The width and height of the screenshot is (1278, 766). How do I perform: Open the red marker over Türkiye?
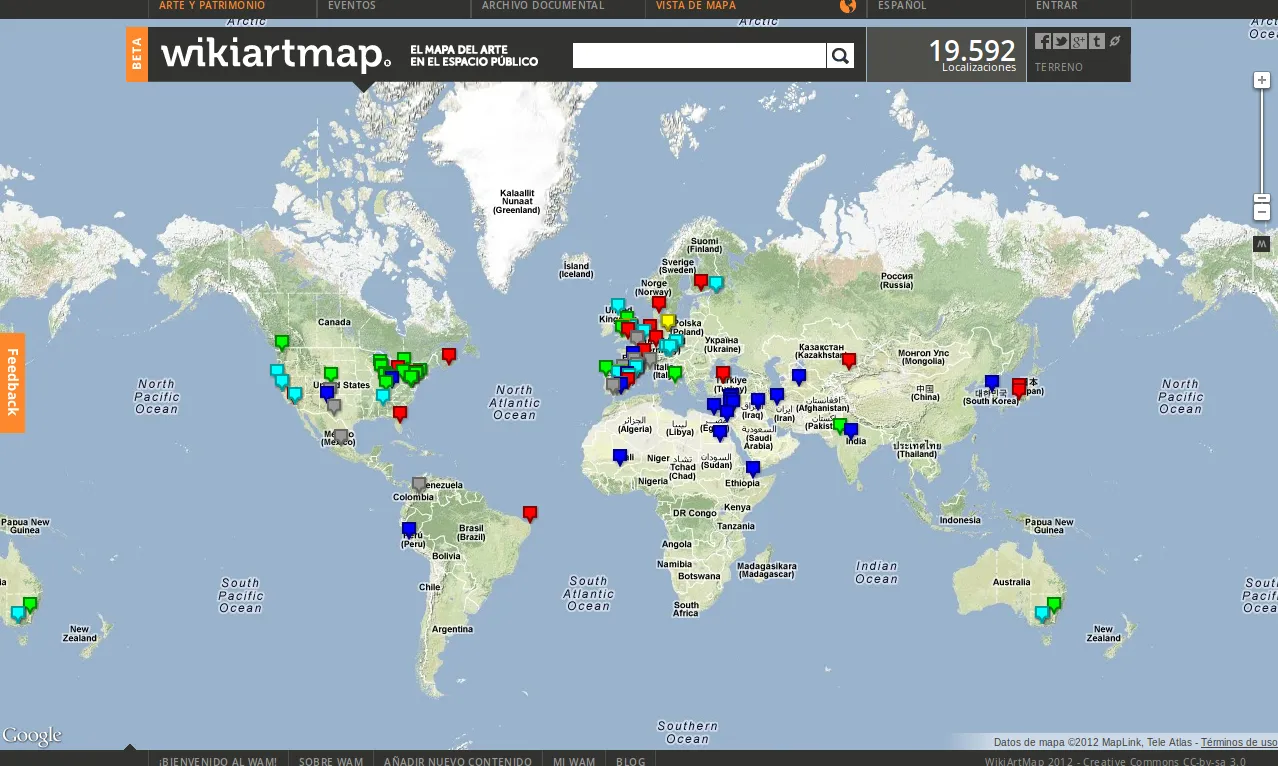click(x=723, y=374)
